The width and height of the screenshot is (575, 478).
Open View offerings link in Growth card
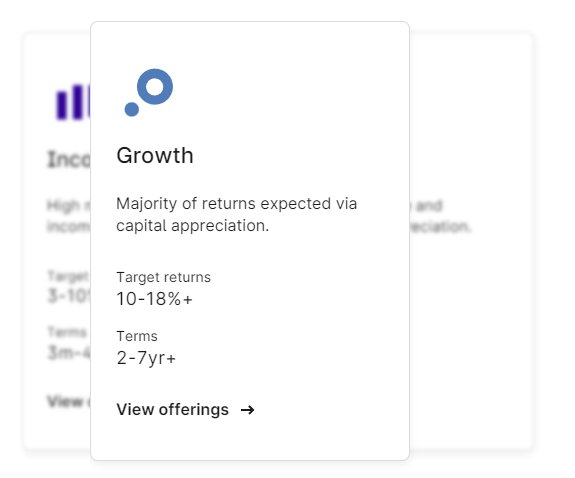(186, 410)
